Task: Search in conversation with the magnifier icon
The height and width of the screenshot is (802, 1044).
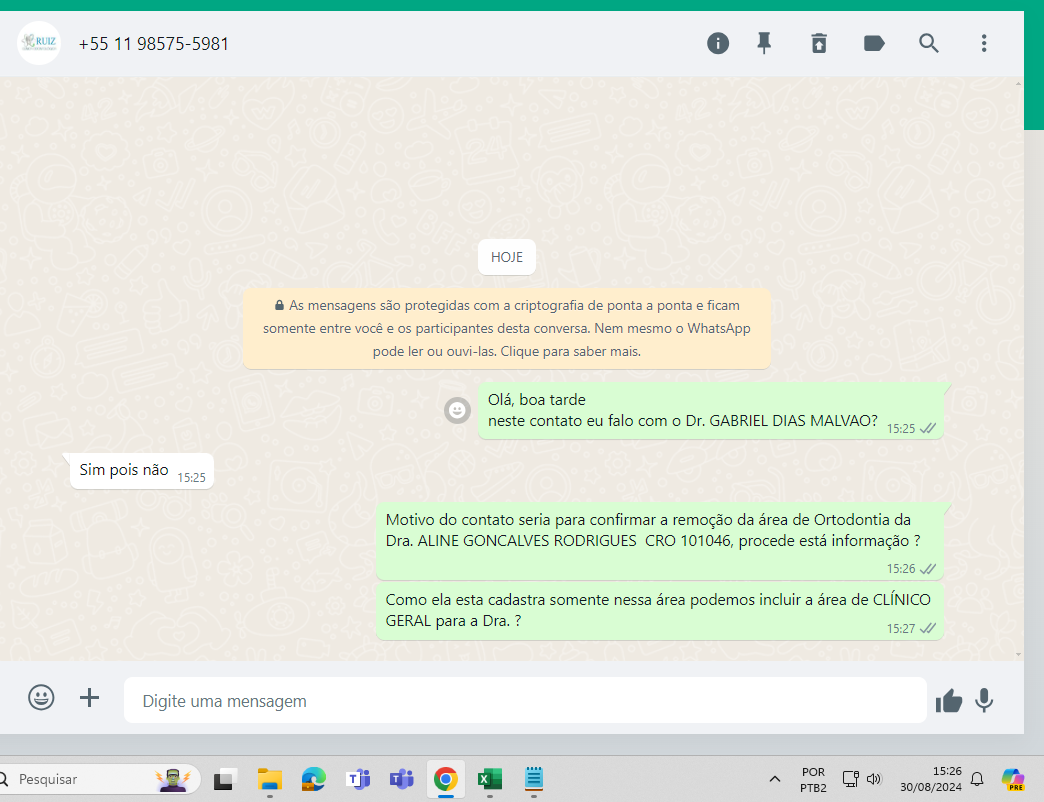Action: [x=929, y=43]
